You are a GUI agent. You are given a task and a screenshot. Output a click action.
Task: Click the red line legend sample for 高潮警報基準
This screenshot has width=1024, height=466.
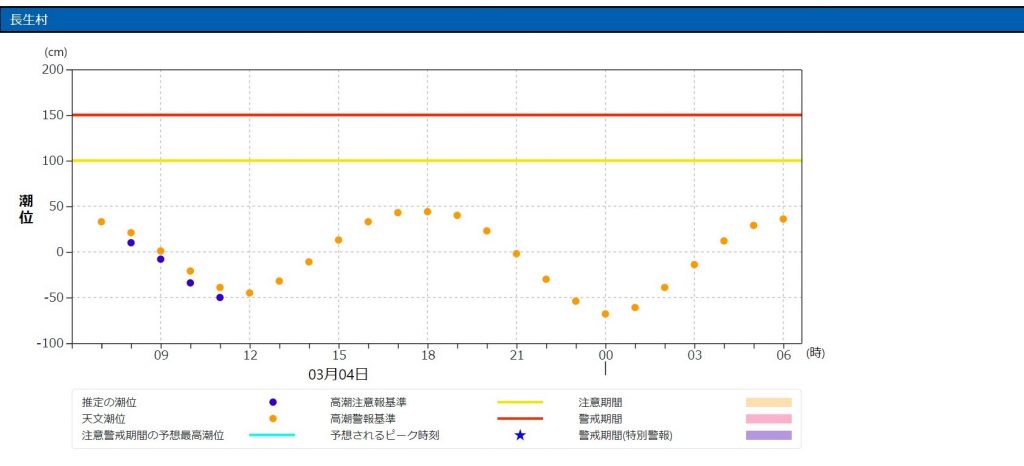(520, 418)
